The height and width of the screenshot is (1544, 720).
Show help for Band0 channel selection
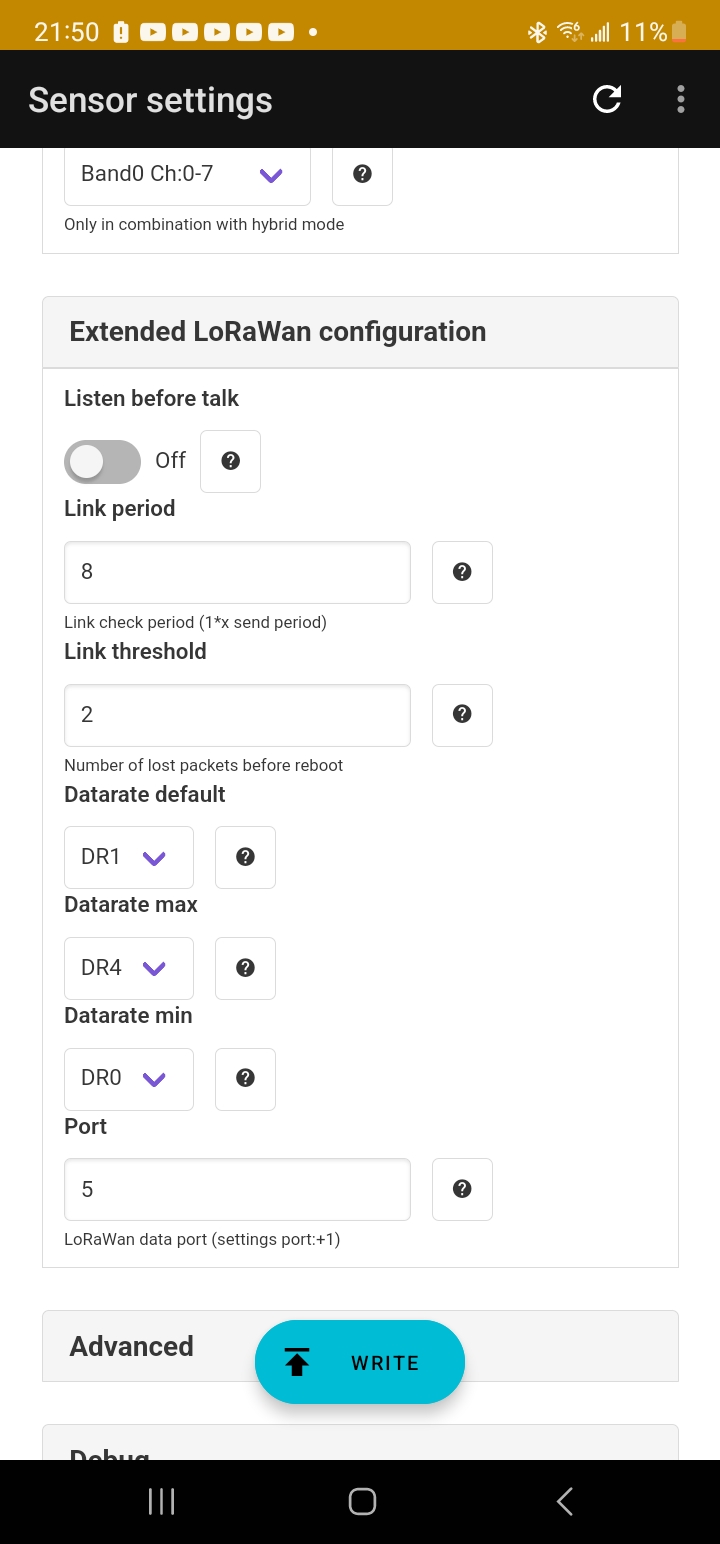[x=362, y=174]
